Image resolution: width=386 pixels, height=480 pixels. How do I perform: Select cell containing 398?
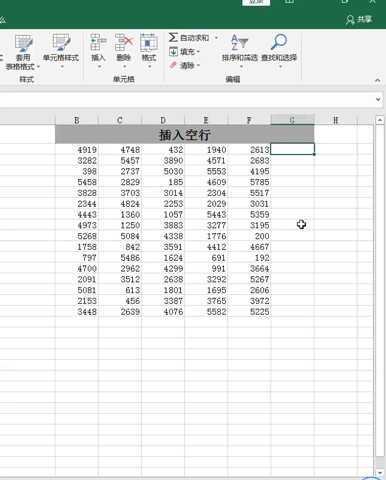77,171
